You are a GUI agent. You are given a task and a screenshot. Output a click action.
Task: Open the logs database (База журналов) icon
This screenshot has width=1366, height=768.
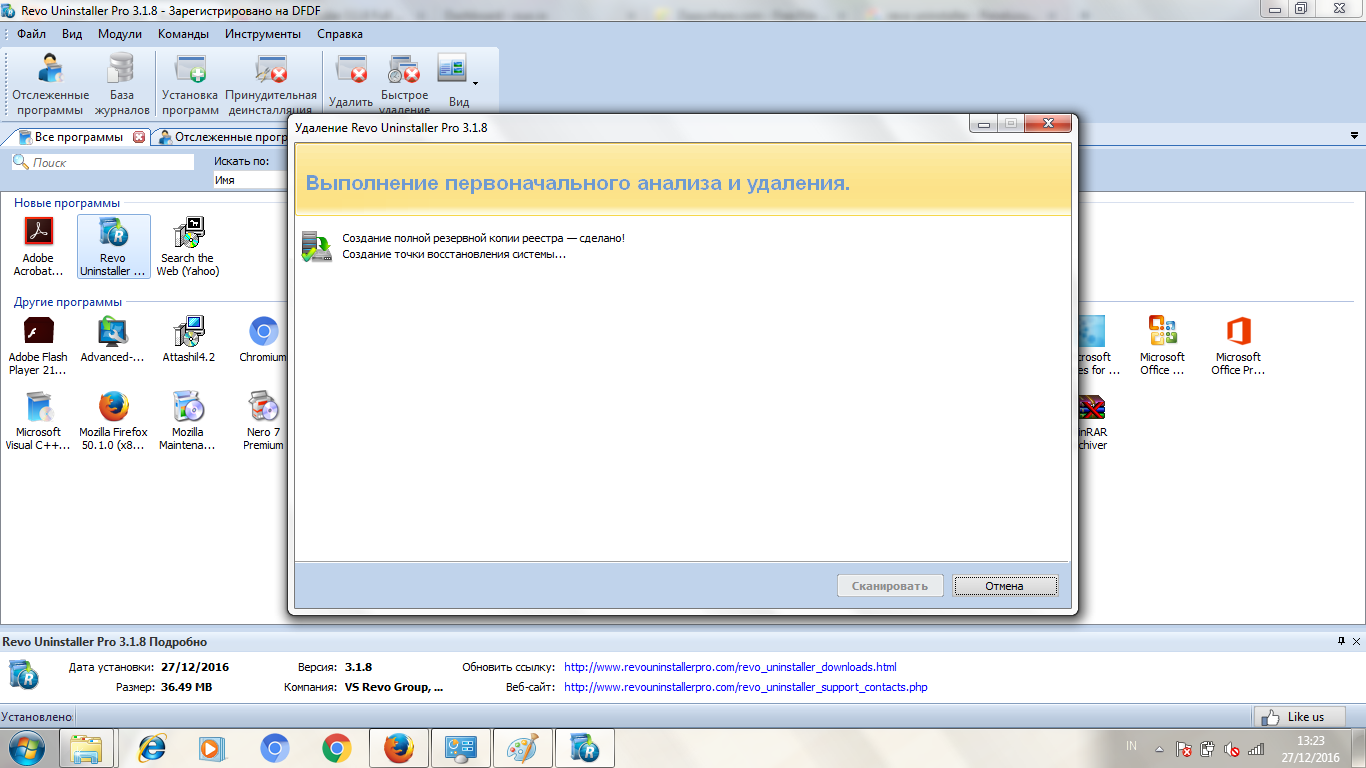(121, 85)
